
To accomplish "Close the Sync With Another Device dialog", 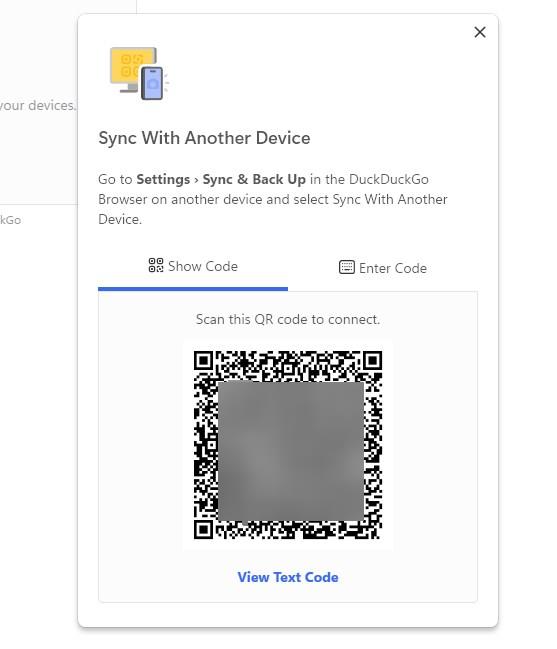I will pyautogui.click(x=480, y=32).
